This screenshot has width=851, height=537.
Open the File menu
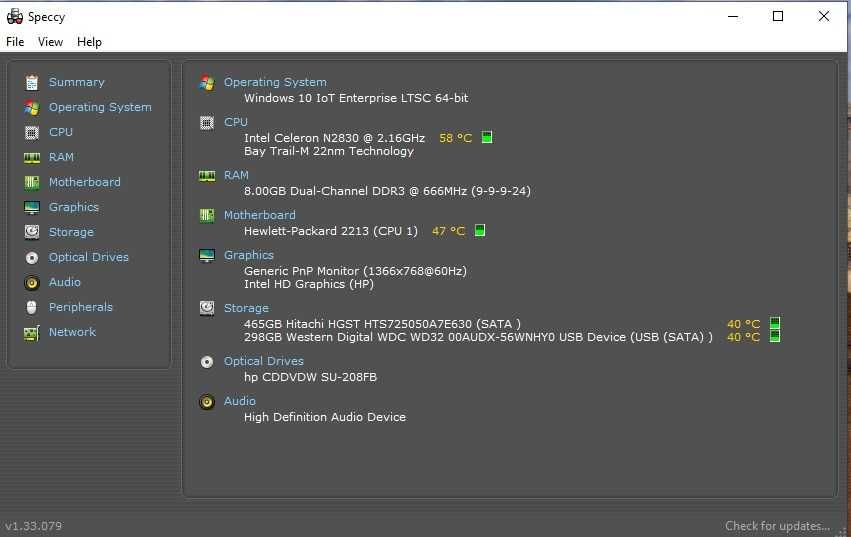point(15,42)
